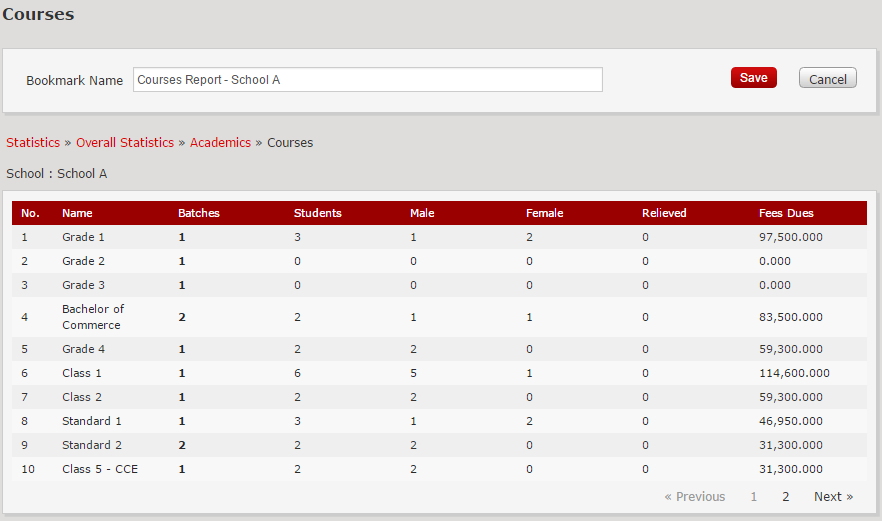Screen dimensions: 882x521
Task: Go to page 2 of results
Action: (786, 497)
